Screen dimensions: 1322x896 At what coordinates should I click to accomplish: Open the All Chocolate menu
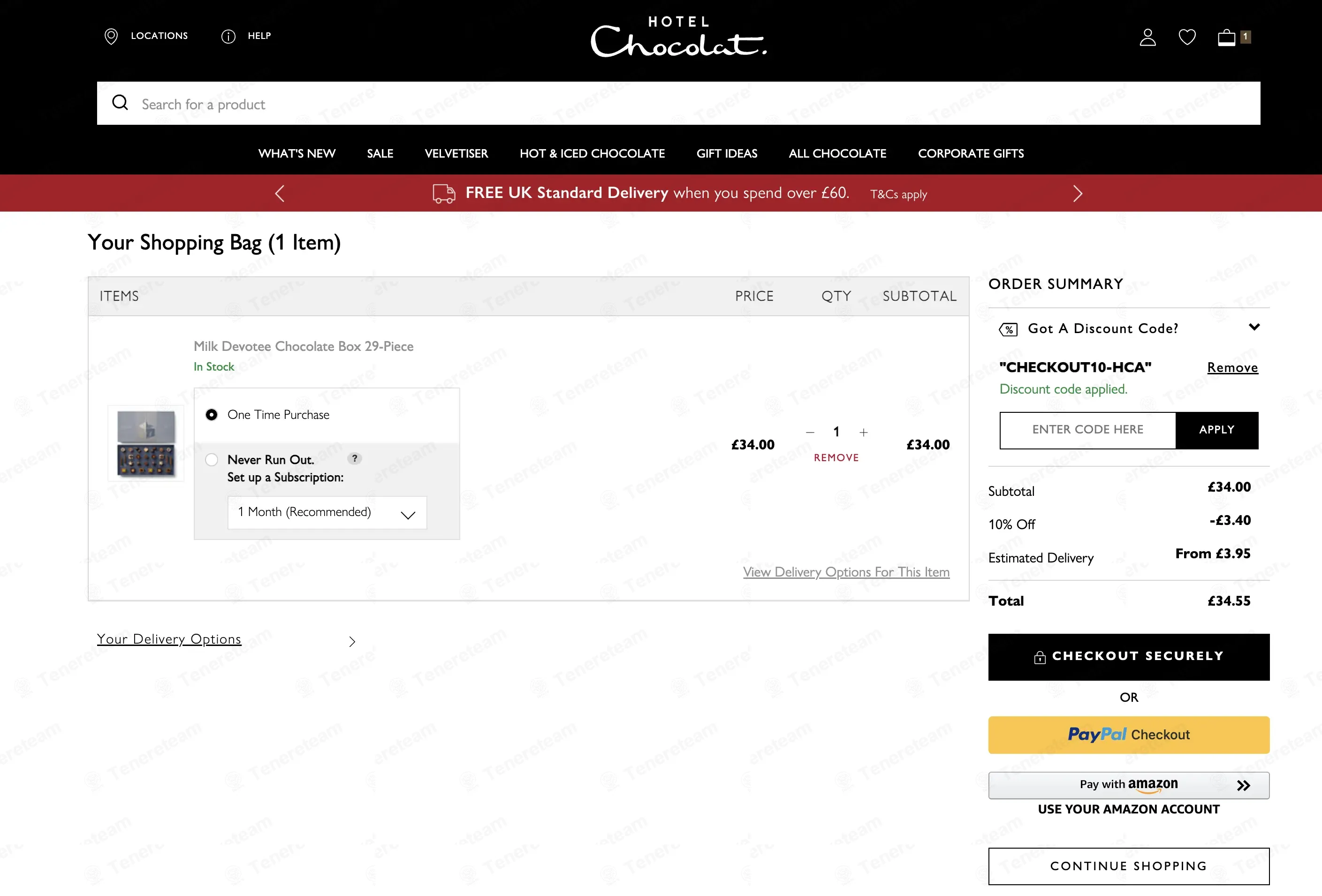pos(837,153)
